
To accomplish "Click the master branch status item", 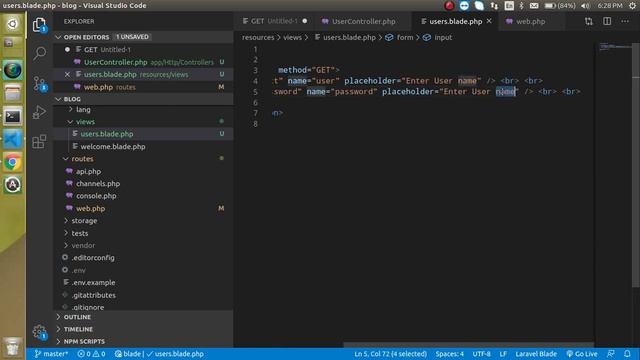I will [x=51, y=354].
